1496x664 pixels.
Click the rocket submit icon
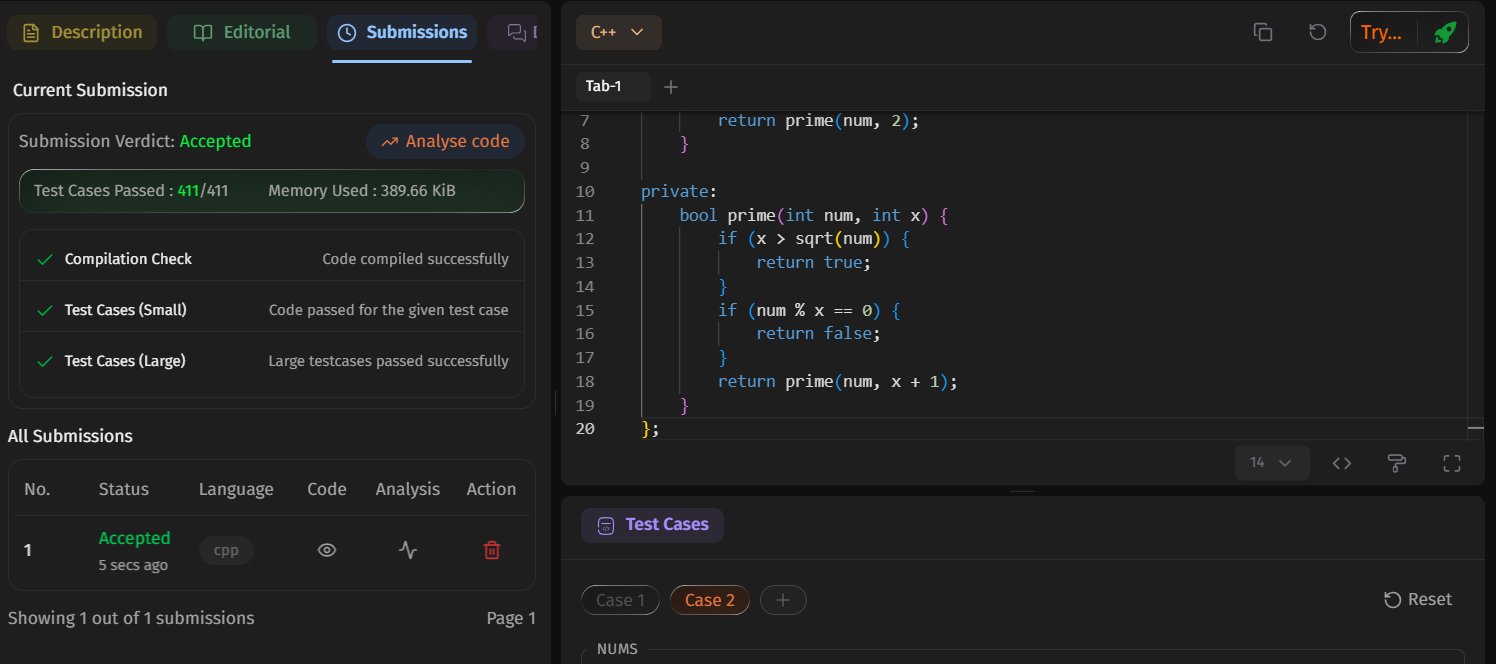pos(1444,32)
